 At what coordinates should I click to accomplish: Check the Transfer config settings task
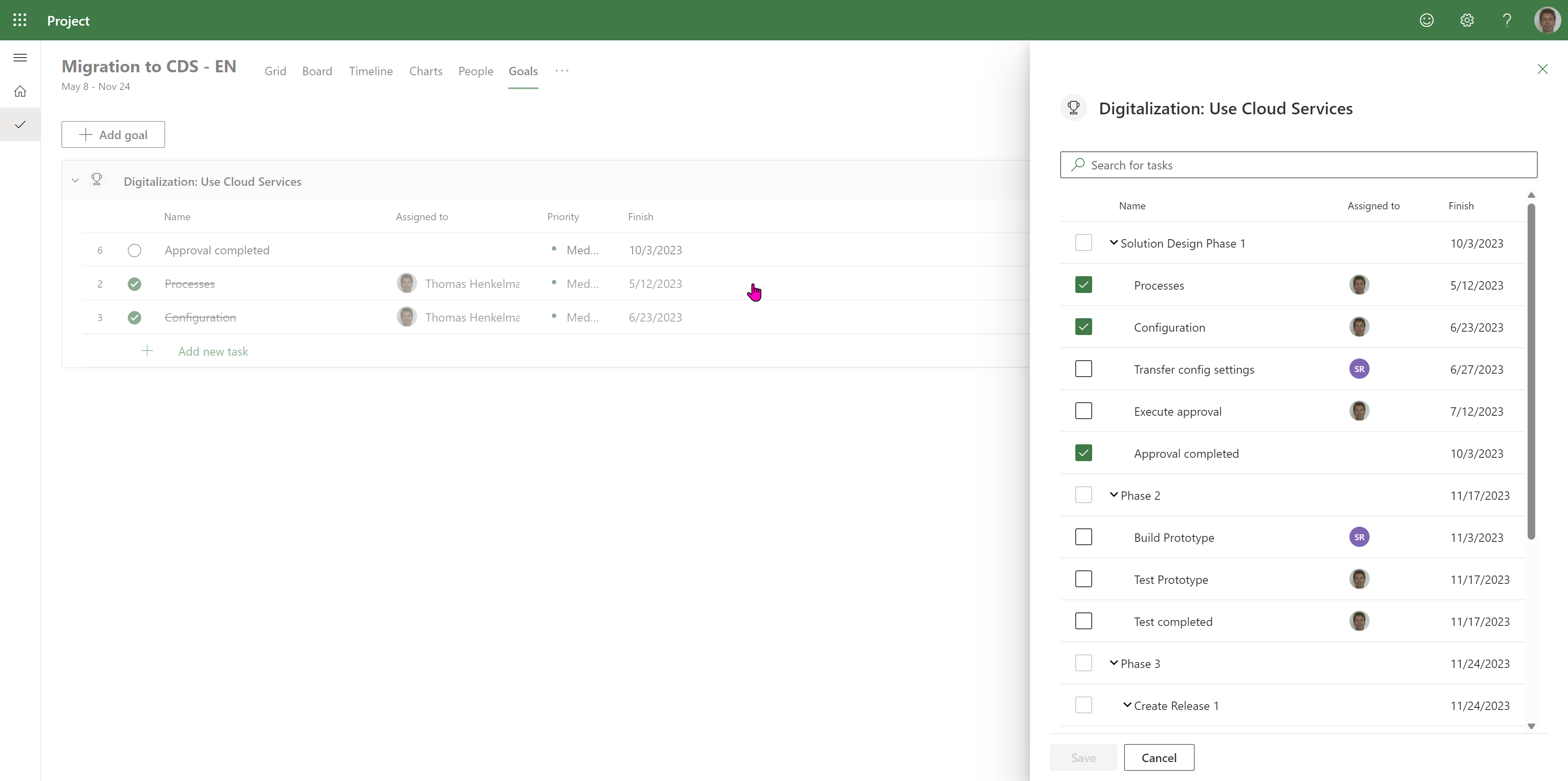[x=1083, y=369]
